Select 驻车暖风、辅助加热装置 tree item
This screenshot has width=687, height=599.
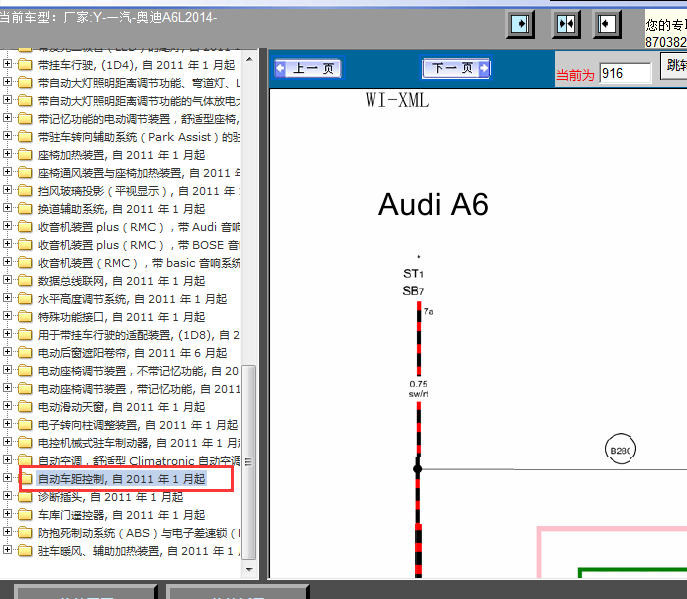click(x=139, y=551)
